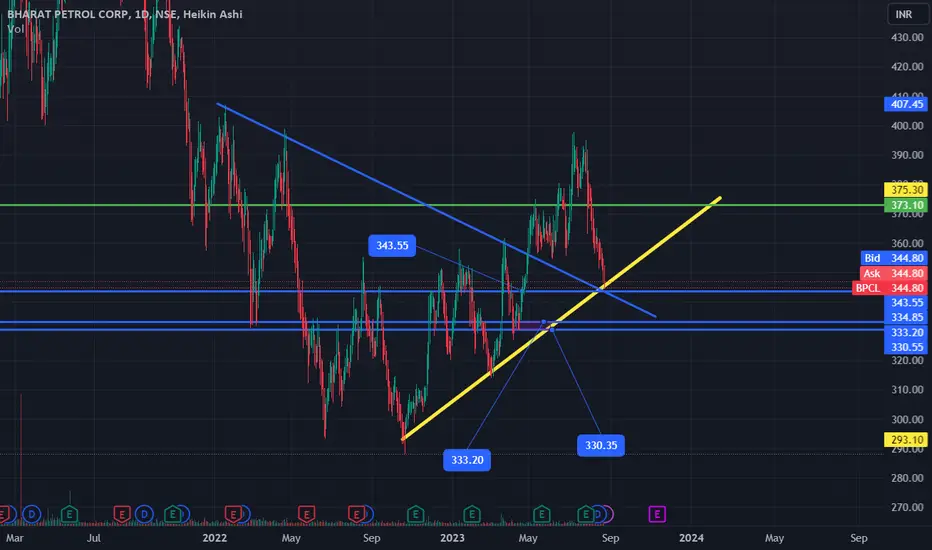This screenshot has height=550, width=932.
Task: Click the Vol indicator legend
Action: 15,29
